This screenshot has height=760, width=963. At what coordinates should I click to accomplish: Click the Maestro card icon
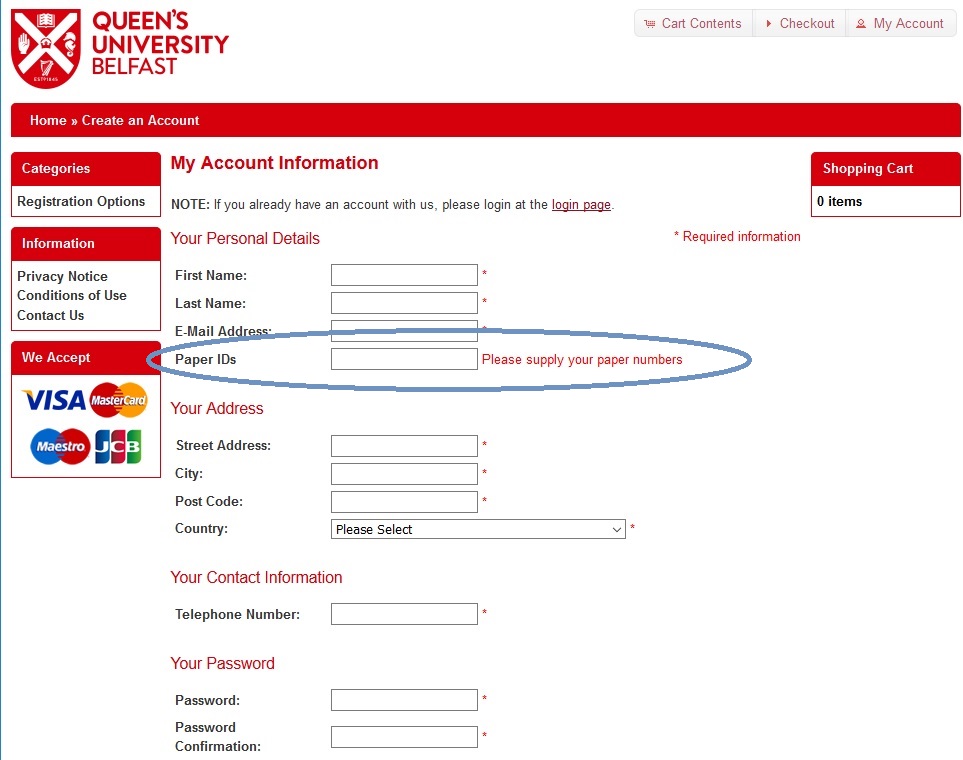point(60,446)
